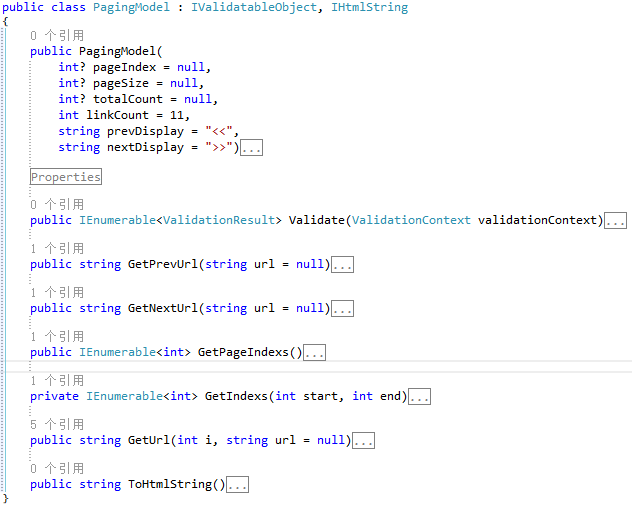Click the GetIndexs method name
Screen dimensions: 632x510
click(236, 396)
